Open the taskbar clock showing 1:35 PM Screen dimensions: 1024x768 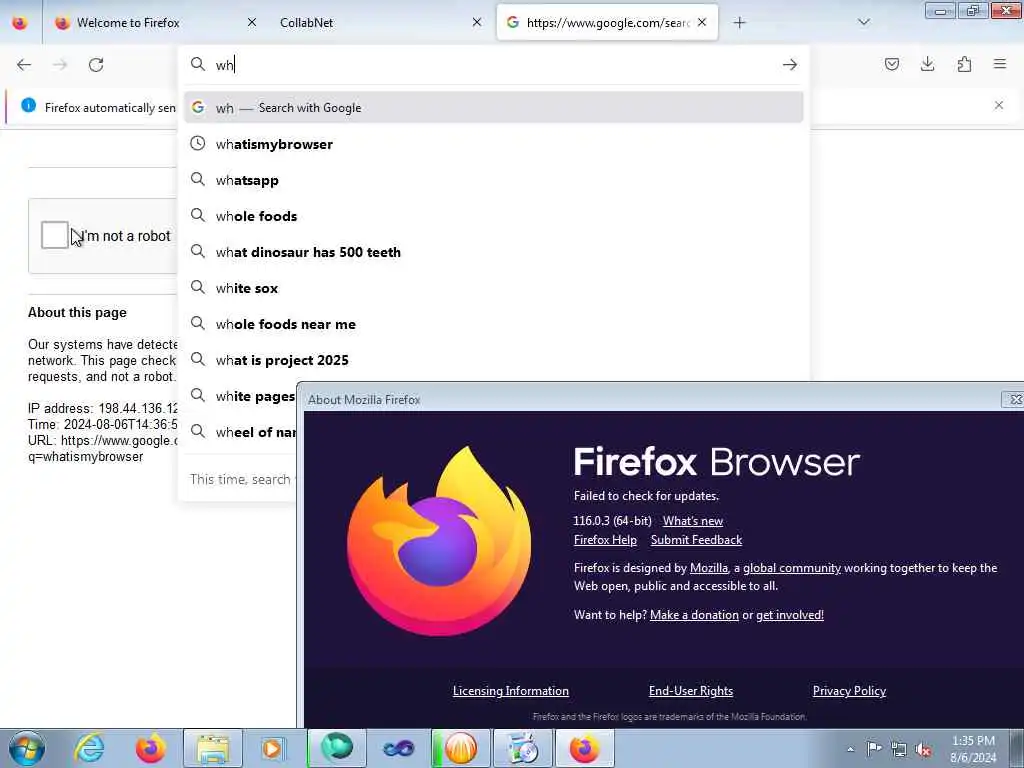point(973,749)
